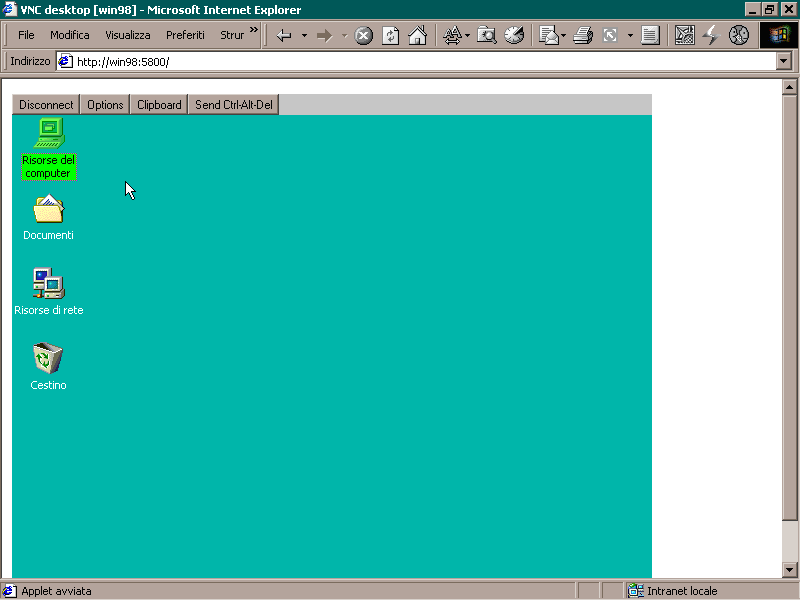
Task: Click the diagonal-arrow box toolbar icon
Action: pyautogui.click(x=610, y=35)
